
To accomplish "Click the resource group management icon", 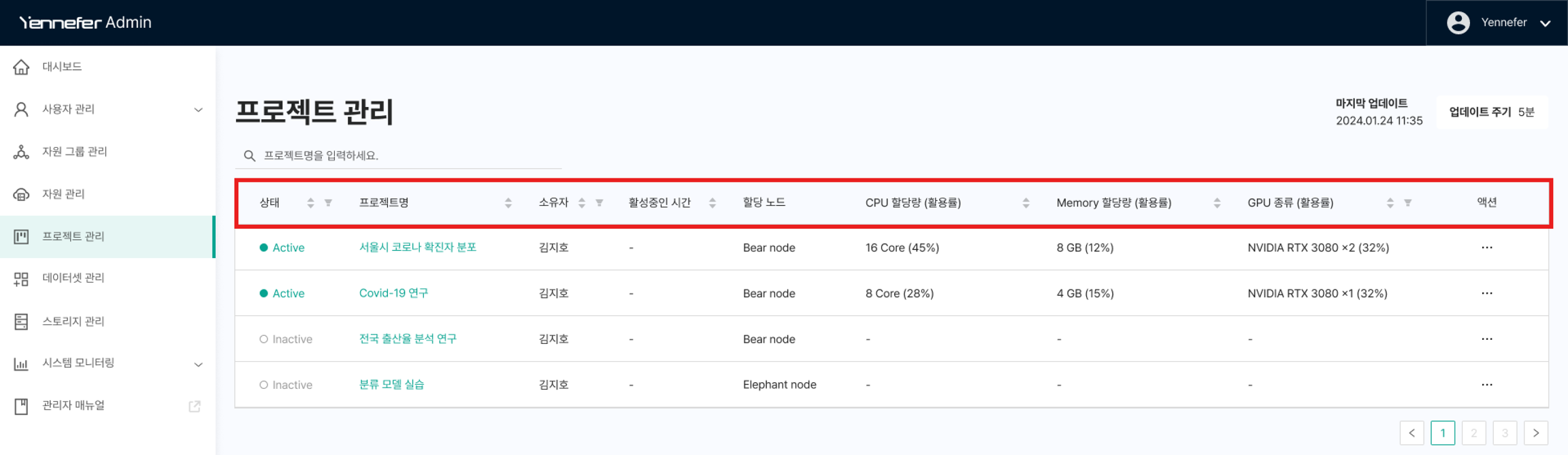I will [x=21, y=152].
